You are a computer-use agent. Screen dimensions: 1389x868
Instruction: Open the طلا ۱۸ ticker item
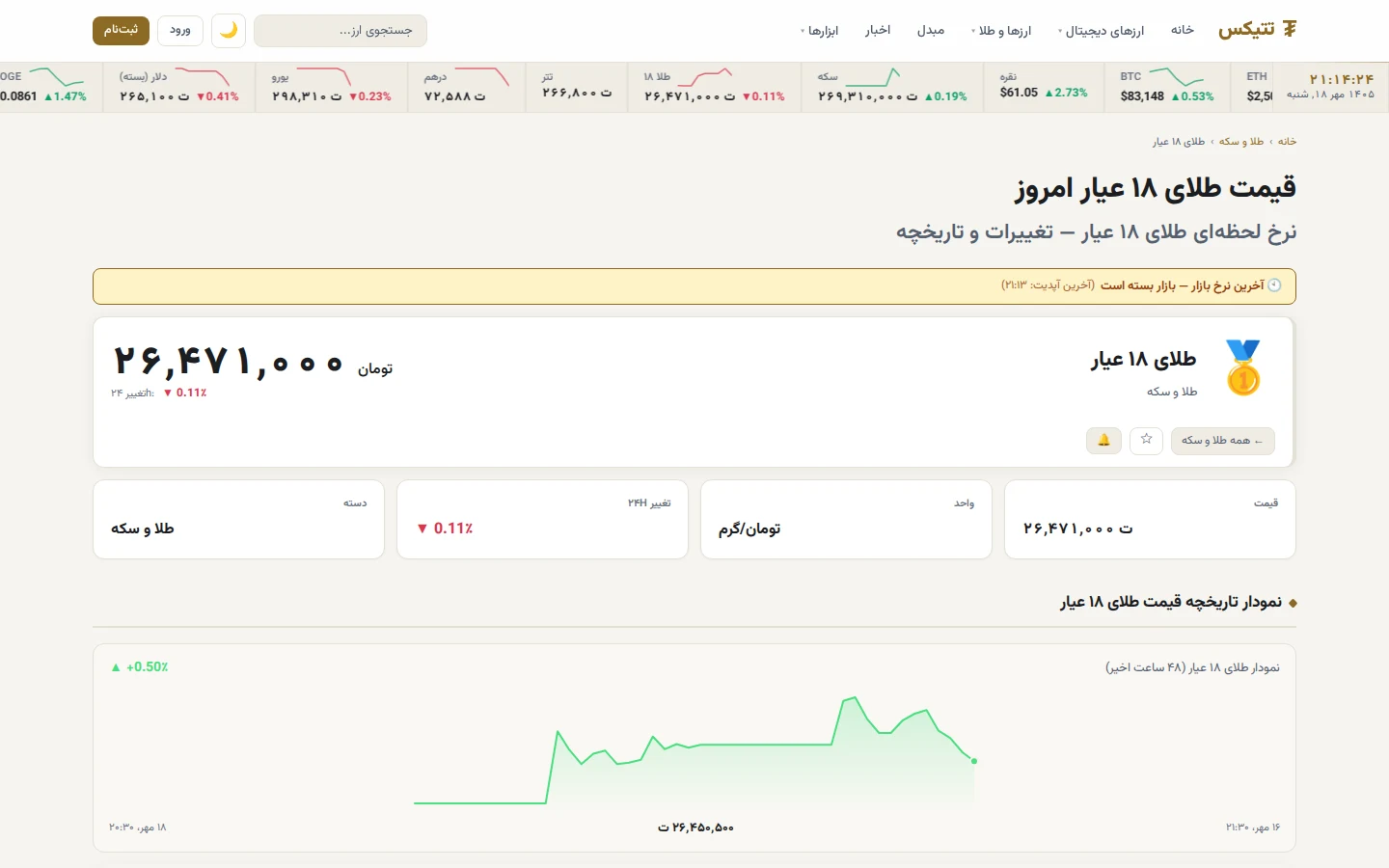click(x=714, y=87)
